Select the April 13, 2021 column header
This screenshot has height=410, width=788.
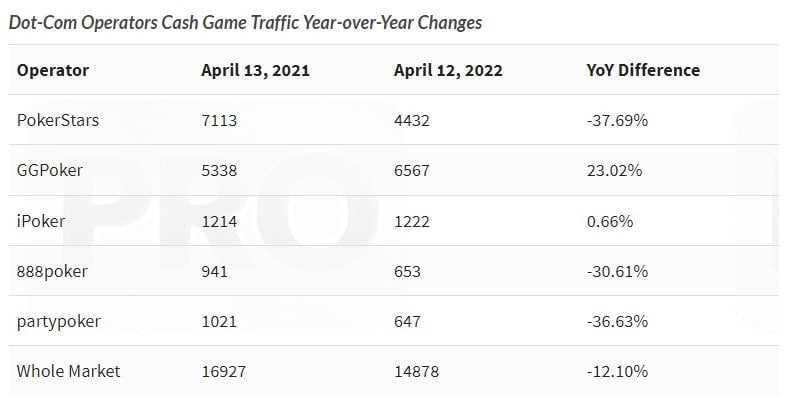point(255,70)
